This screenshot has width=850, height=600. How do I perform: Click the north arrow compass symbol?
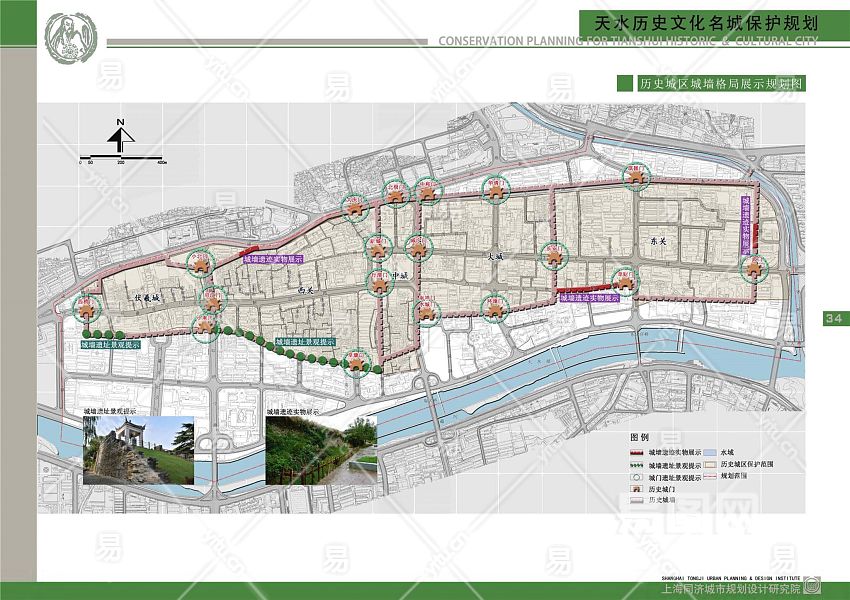pyautogui.click(x=120, y=136)
